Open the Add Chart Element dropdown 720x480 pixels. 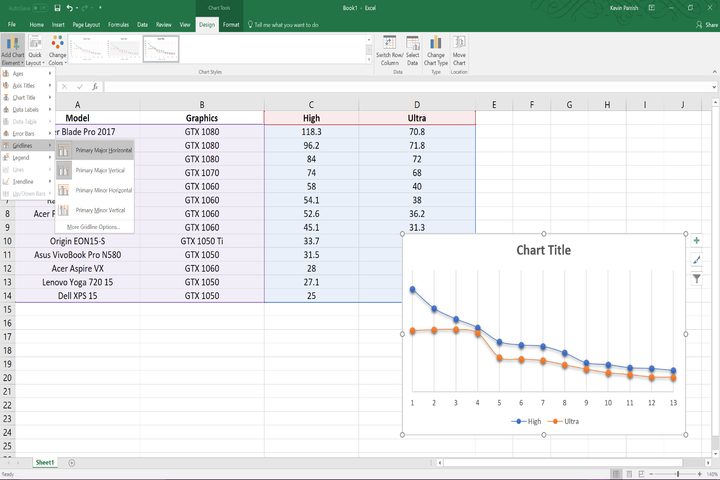pyautogui.click(x=12, y=51)
